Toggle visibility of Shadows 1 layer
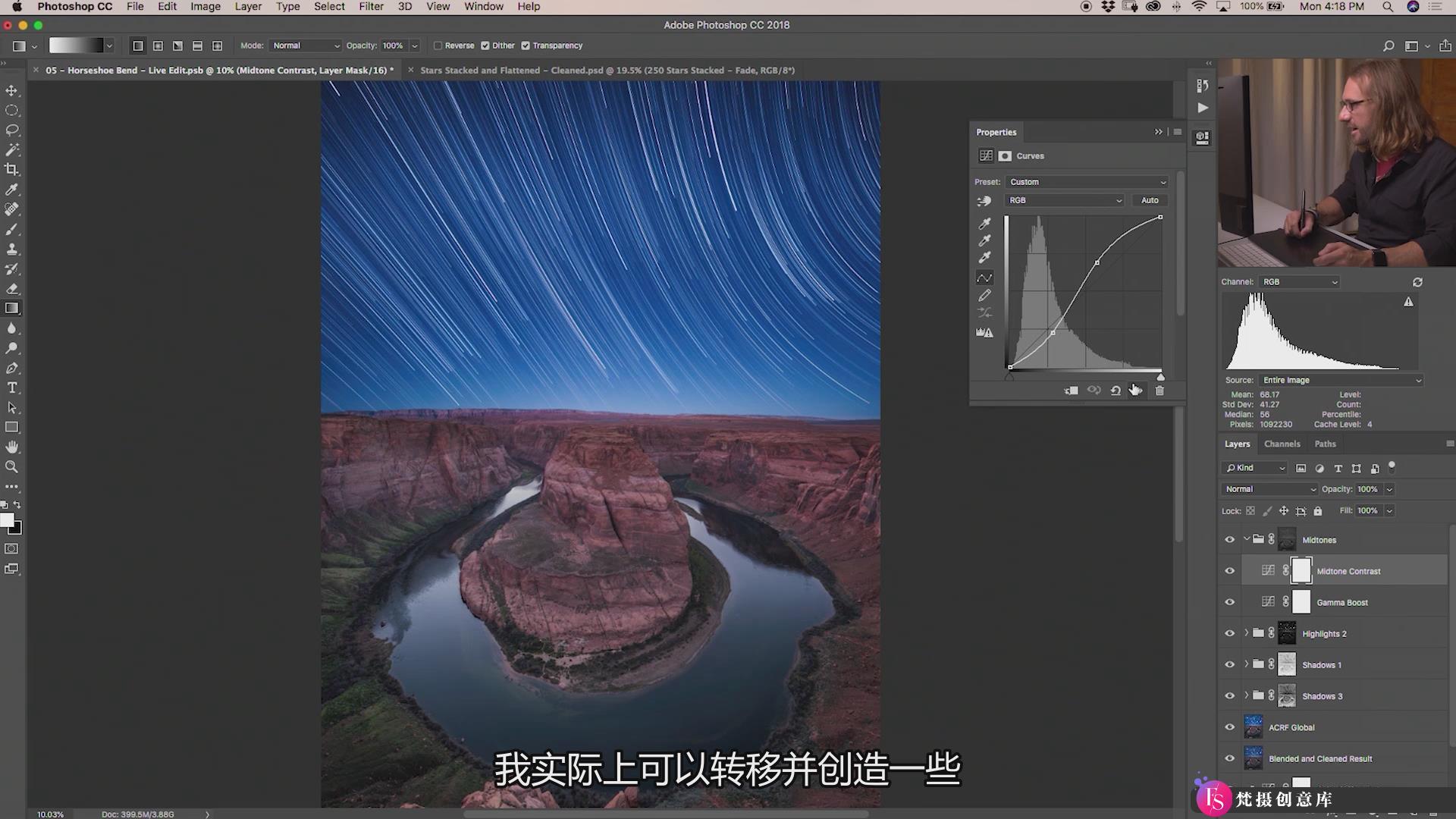The height and width of the screenshot is (819, 1456). 1230,665
